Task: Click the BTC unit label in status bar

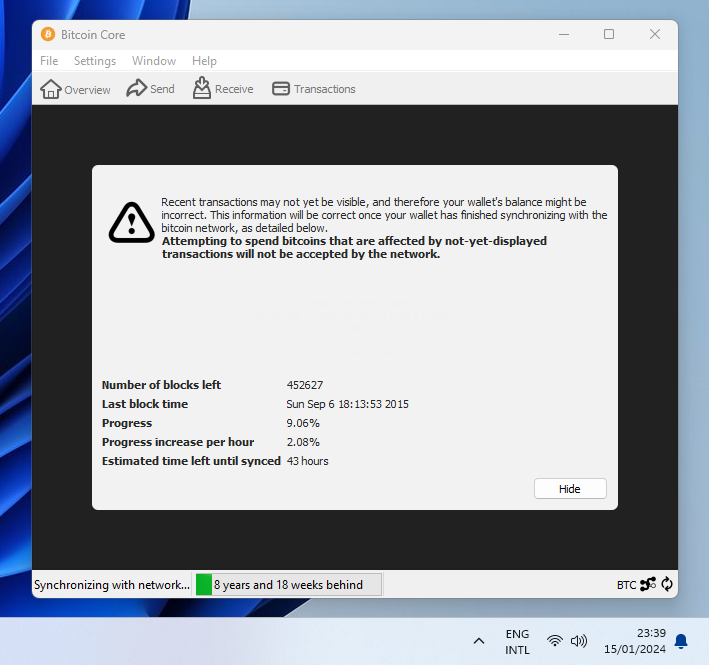Action: (x=626, y=585)
